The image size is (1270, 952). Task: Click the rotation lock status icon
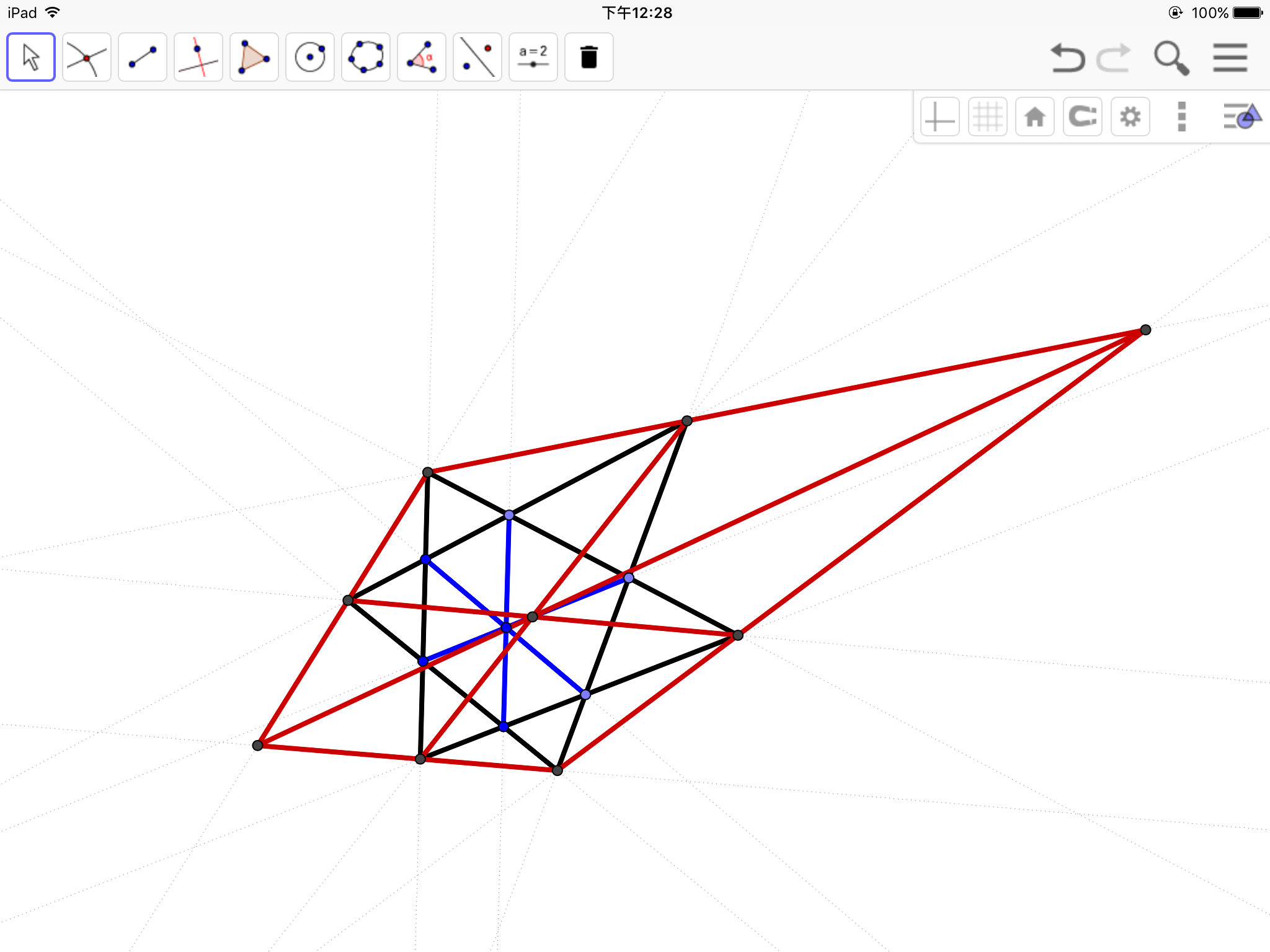(x=1175, y=13)
